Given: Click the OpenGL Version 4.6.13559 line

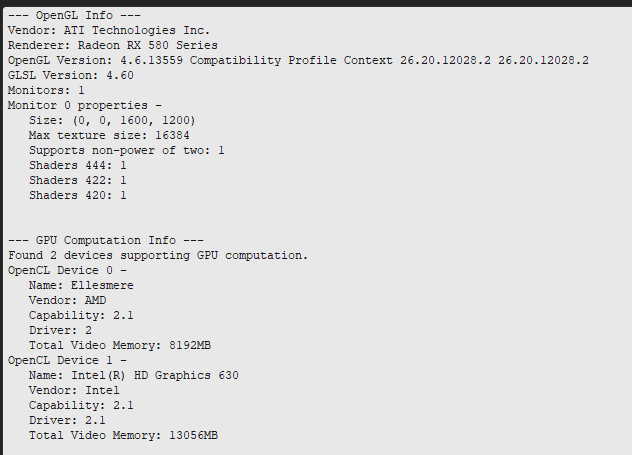Looking at the screenshot, I should (298, 60).
